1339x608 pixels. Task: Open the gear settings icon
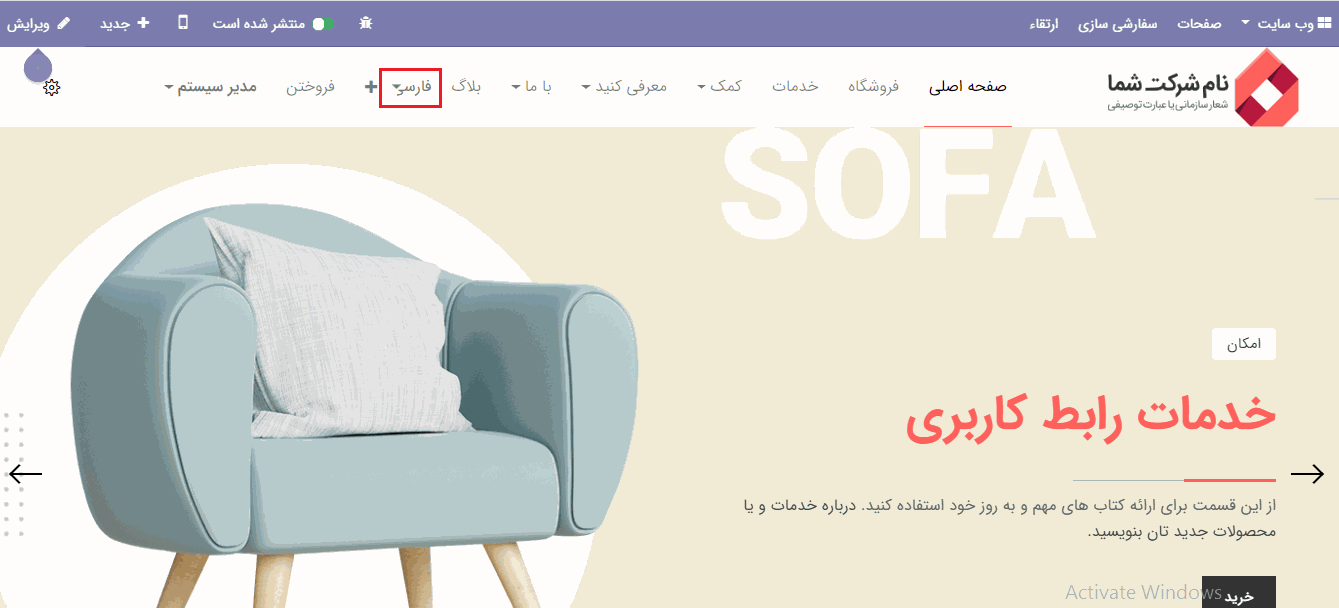point(52,87)
